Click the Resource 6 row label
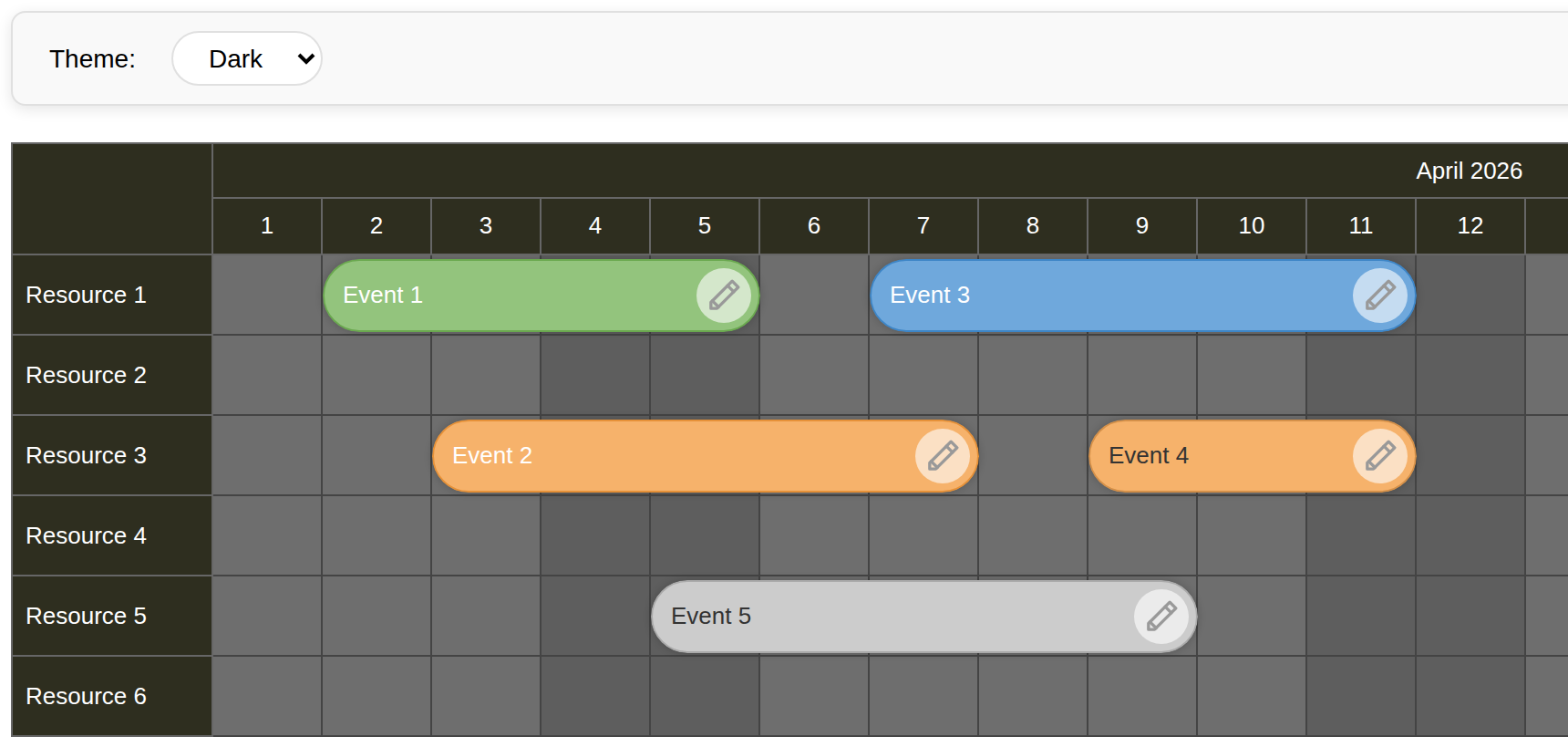 click(x=86, y=696)
